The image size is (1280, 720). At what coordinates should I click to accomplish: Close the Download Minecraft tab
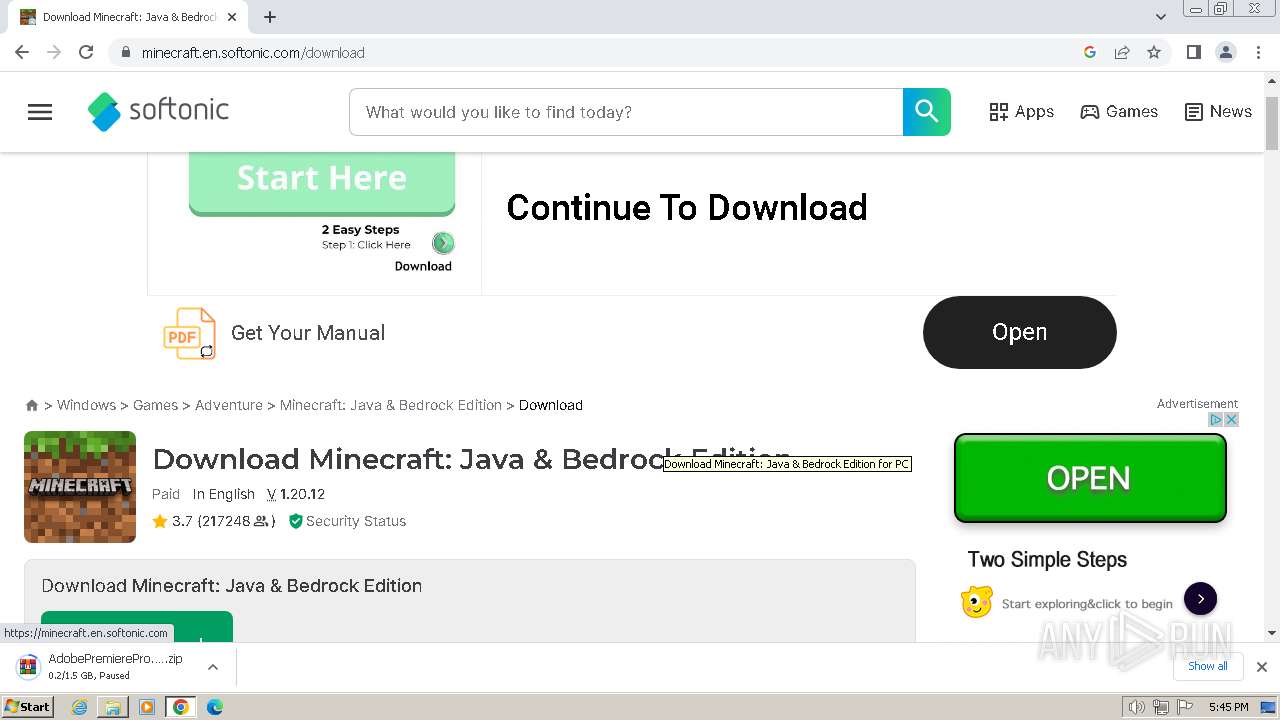[232, 17]
